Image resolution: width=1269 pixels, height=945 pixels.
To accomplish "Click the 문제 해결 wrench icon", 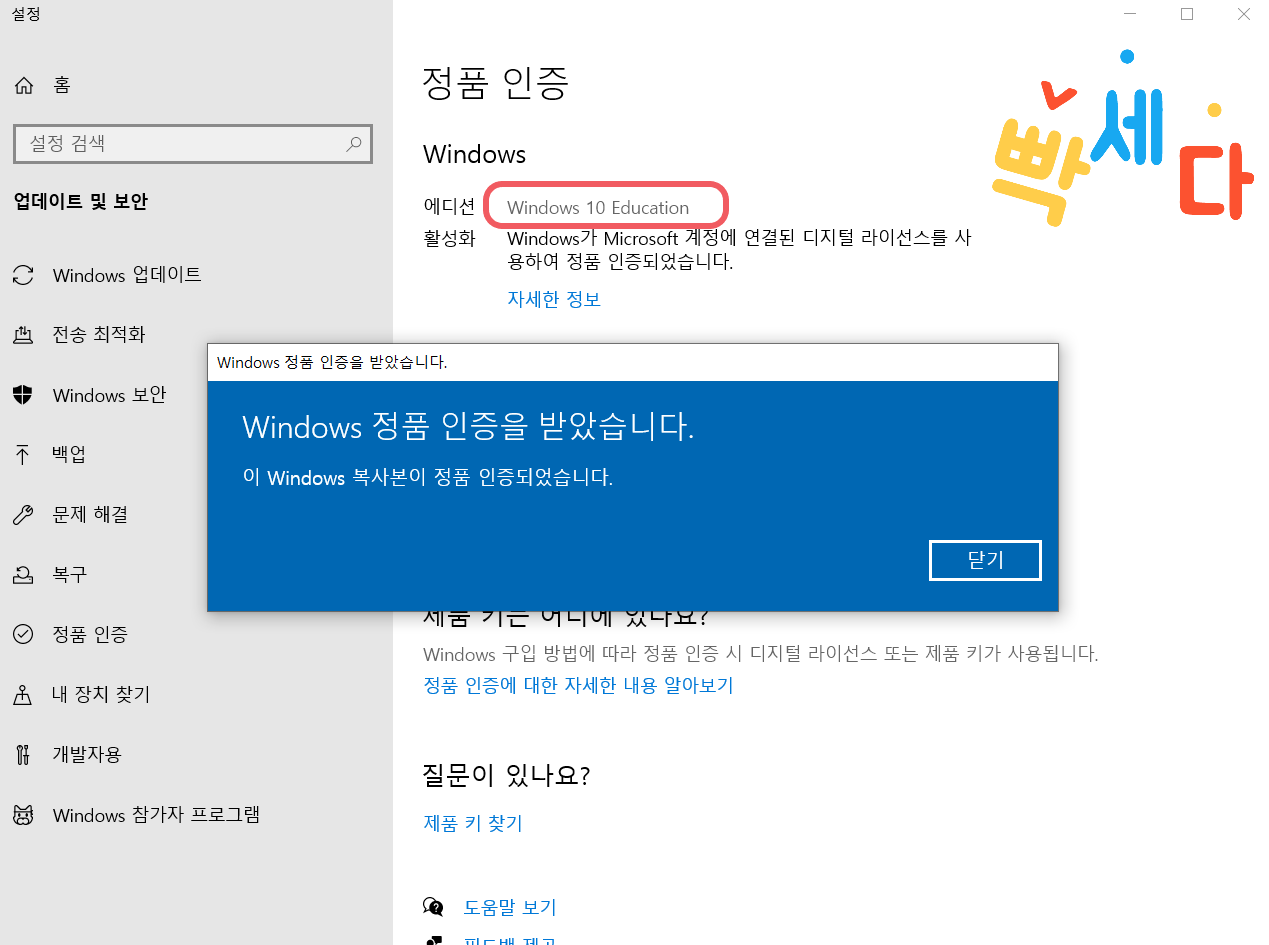I will (23, 515).
